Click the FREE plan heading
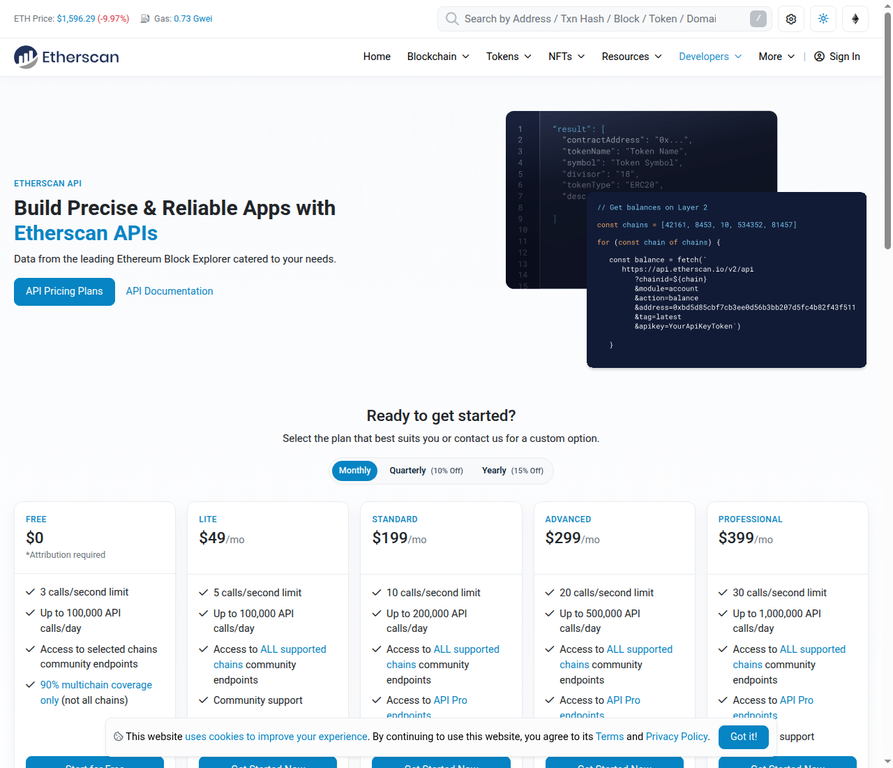This screenshot has height=768, width=893. [x=36, y=519]
